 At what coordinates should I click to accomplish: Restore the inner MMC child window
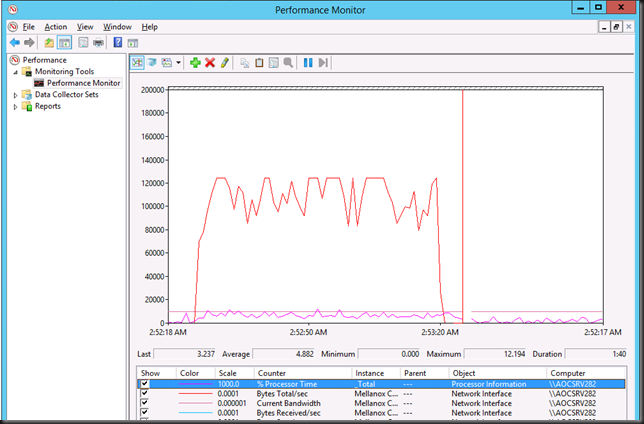coord(616,27)
